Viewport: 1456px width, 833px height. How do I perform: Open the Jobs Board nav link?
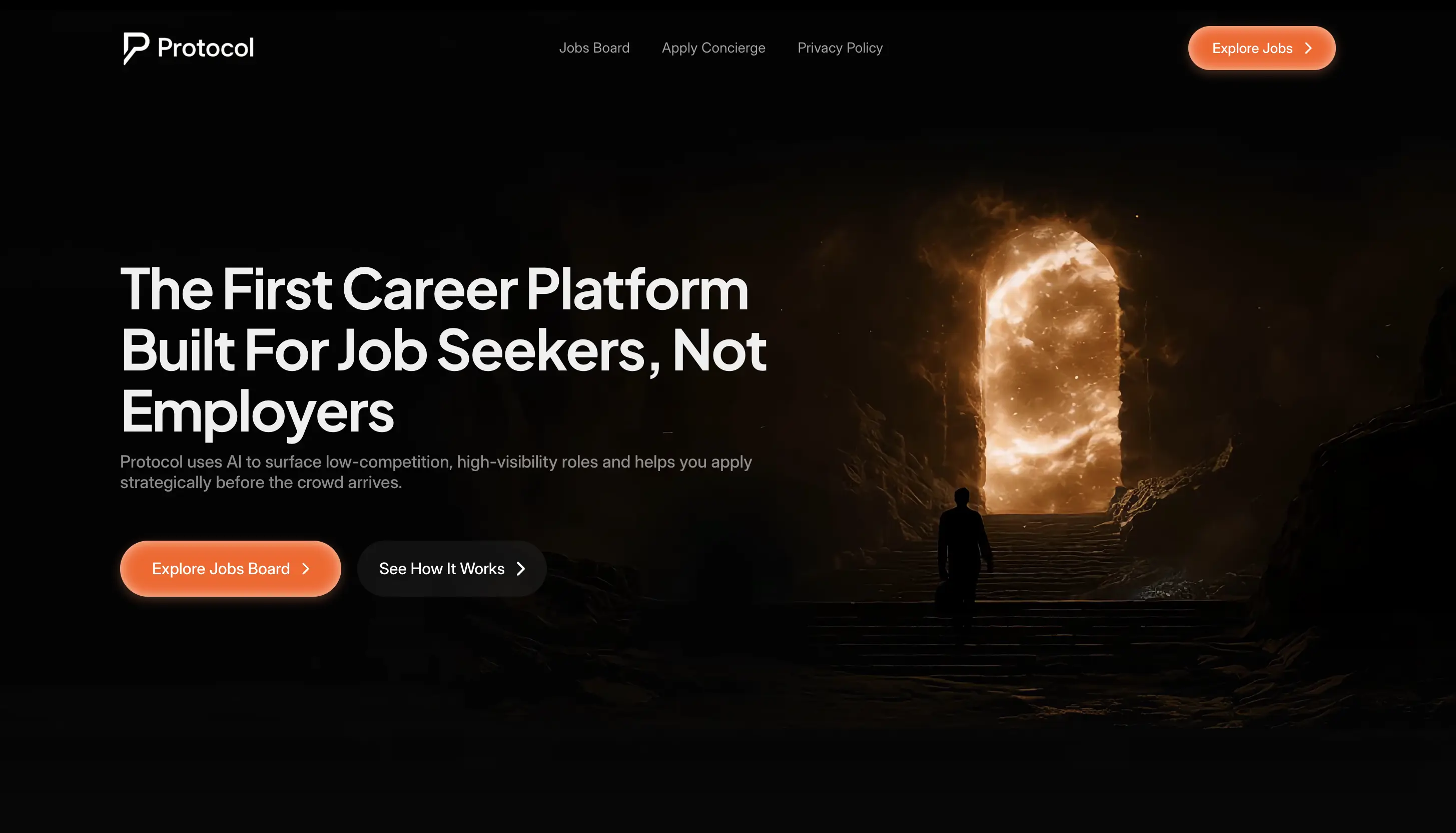coord(594,48)
